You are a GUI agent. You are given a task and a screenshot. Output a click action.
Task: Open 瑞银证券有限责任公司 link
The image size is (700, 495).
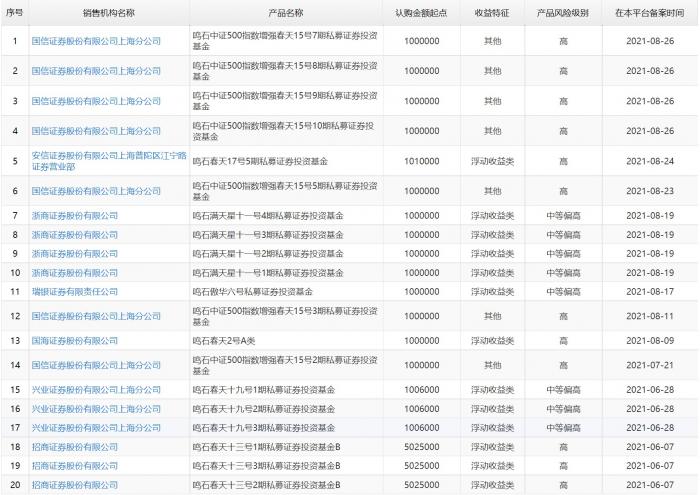(75, 292)
